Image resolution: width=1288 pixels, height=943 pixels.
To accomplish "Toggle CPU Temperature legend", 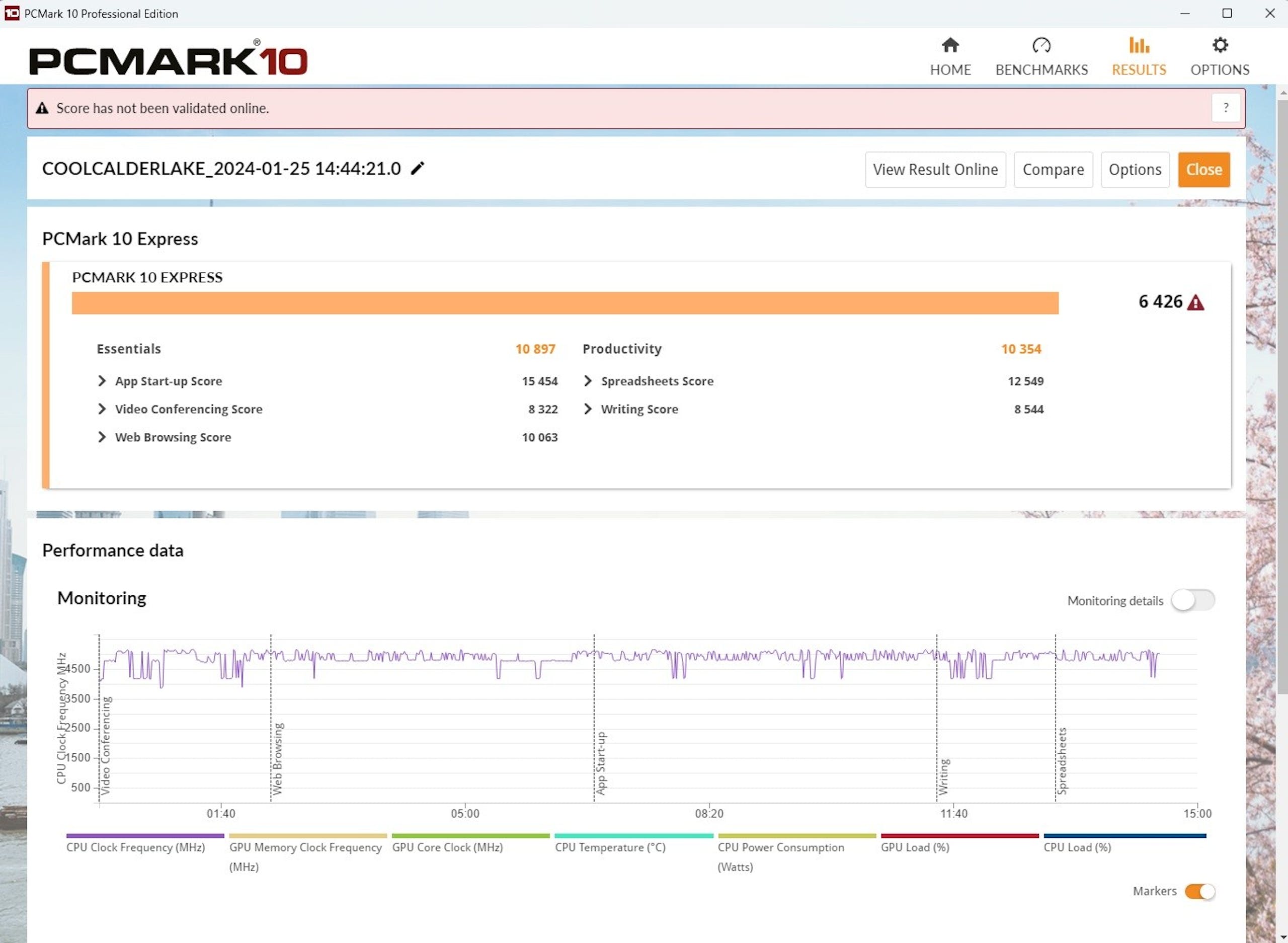I will pyautogui.click(x=633, y=843).
